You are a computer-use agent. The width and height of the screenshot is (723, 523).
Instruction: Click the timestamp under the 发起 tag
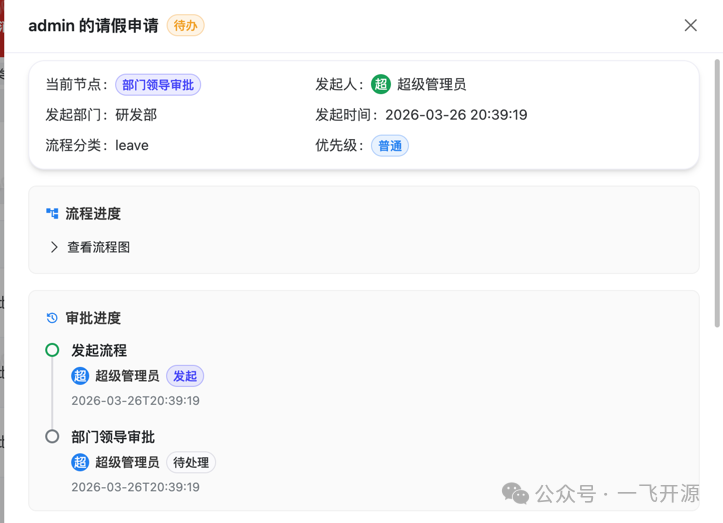136,401
